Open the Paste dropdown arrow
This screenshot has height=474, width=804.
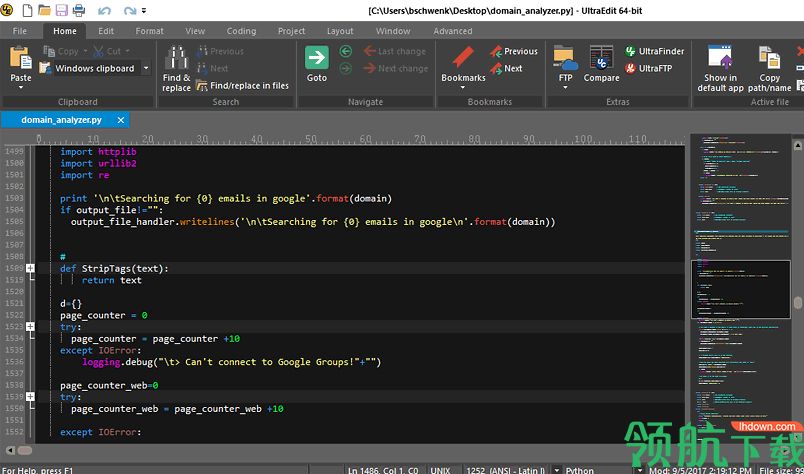(21, 88)
